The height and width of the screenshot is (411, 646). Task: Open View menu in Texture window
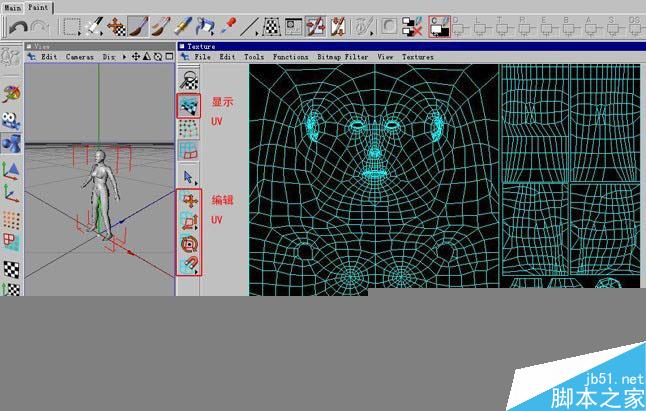pos(385,57)
